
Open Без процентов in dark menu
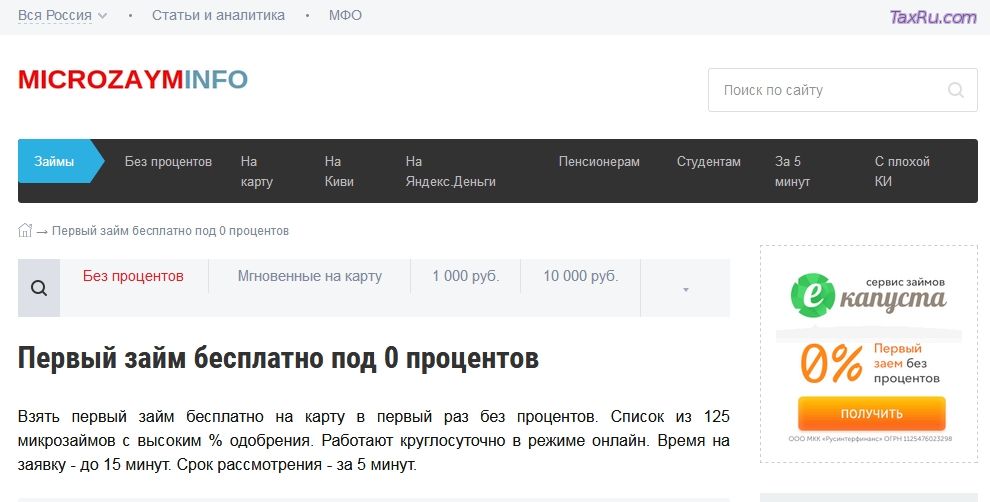[x=168, y=162]
